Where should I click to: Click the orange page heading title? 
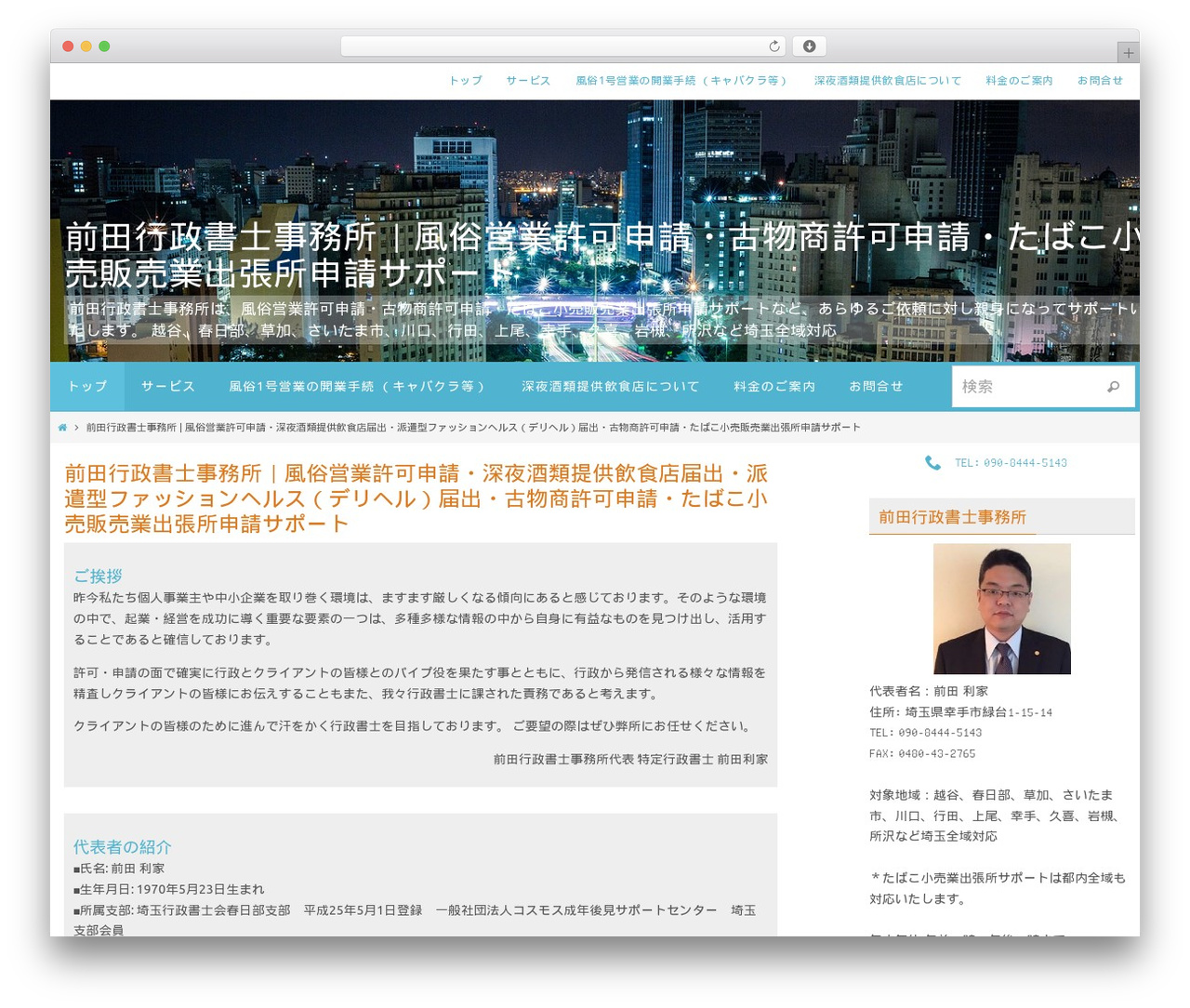tap(416, 498)
